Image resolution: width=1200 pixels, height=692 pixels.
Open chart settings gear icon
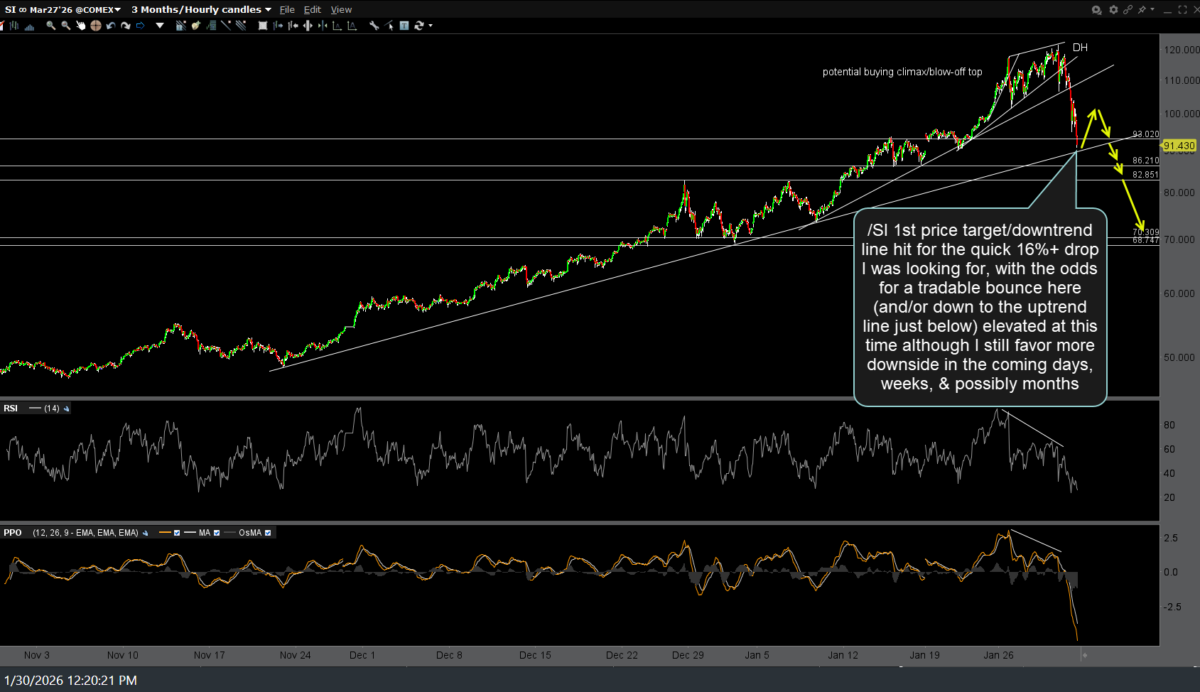[x=1114, y=9]
